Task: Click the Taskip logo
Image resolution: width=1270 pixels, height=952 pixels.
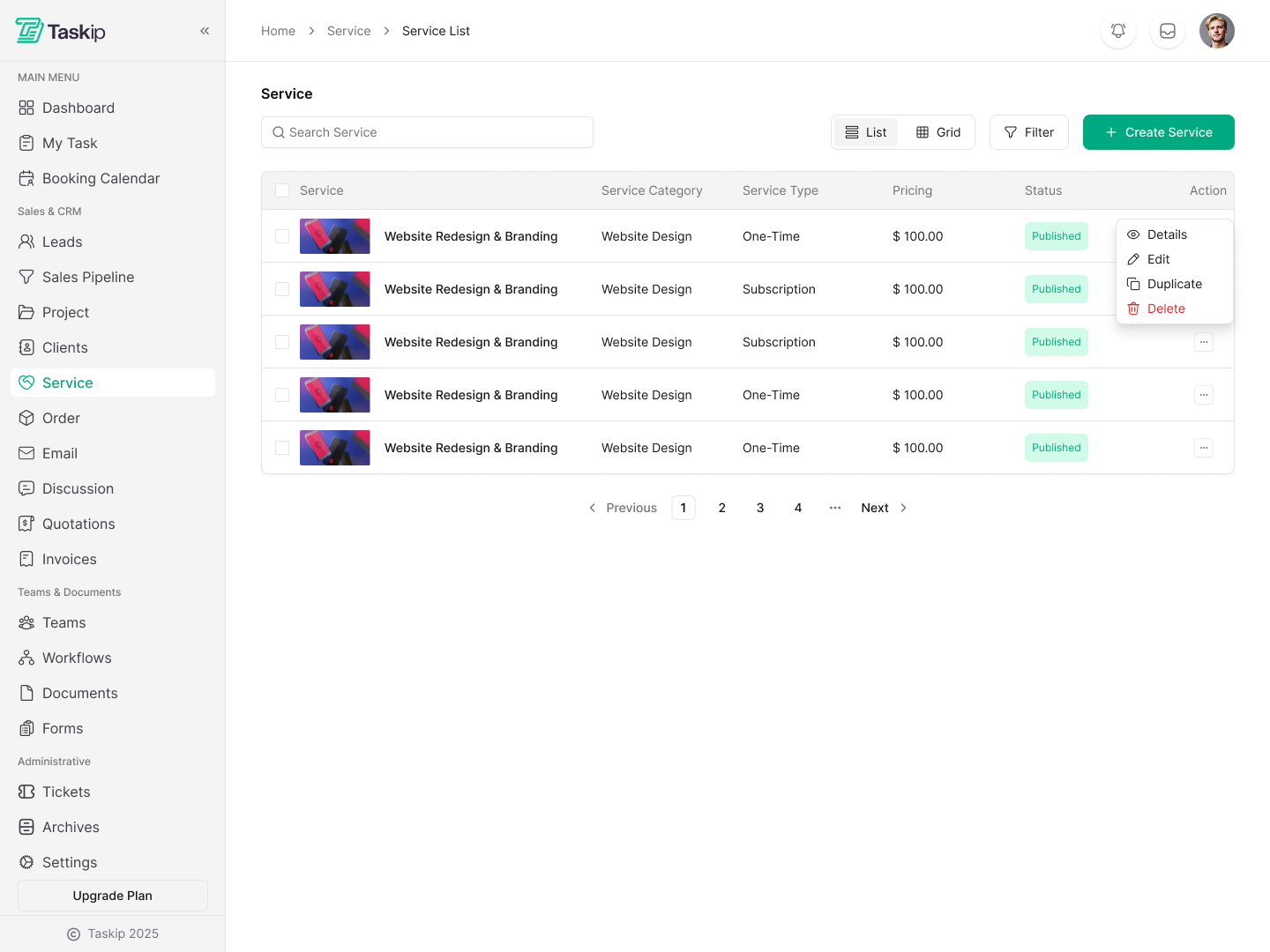Action: click(x=61, y=31)
